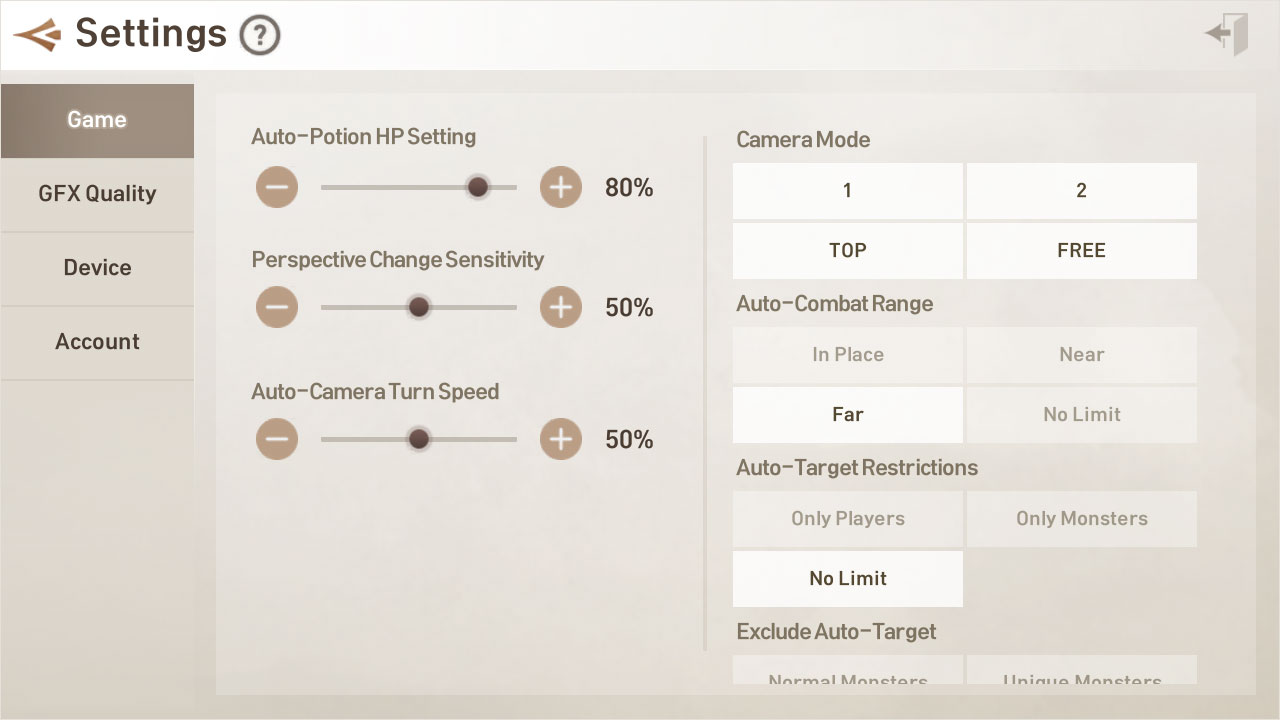Choose No Limit for Auto-Combat Range
The width and height of the screenshot is (1280, 720).
1081,414
